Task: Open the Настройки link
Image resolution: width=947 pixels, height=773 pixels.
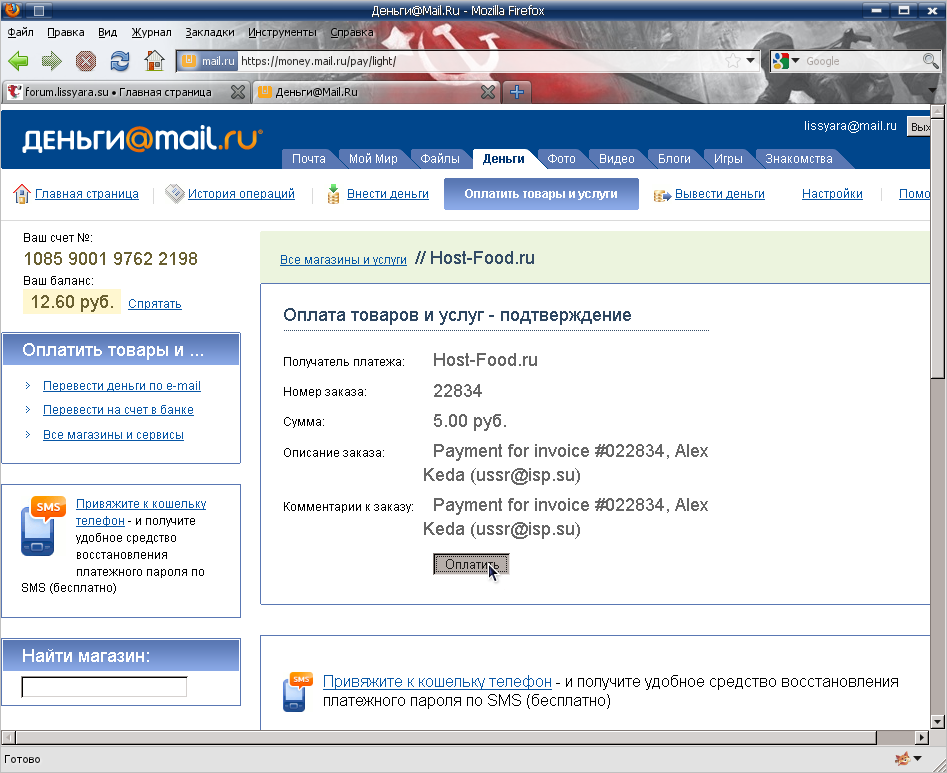Action: pyautogui.click(x=832, y=194)
